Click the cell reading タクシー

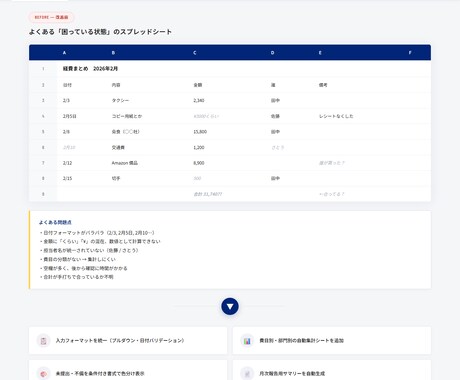pyautogui.click(x=120, y=100)
